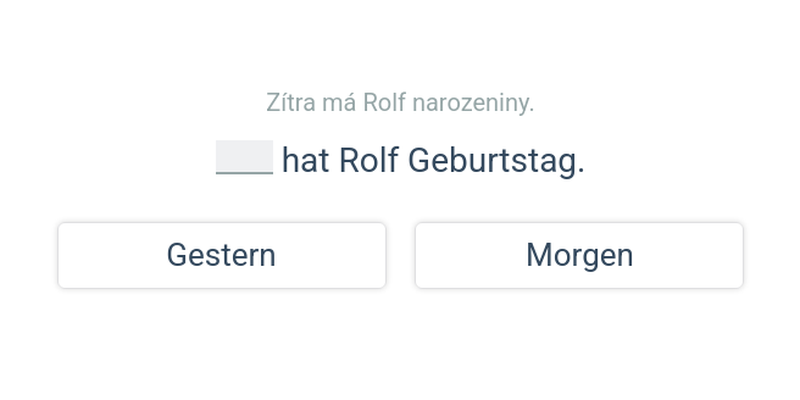800x400 pixels.
Task: Click the word "hat" in the German sentence
Action: coord(305,160)
